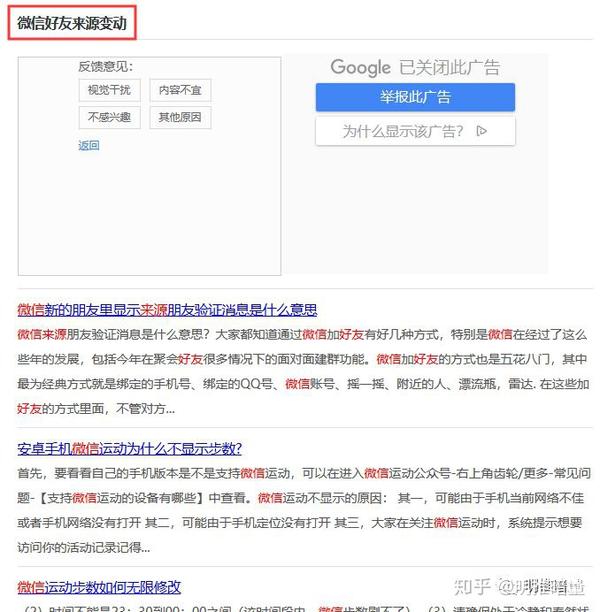The image size is (600, 612).
Task: Click the 微信好友来源变动 heading
Action: tap(72, 23)
